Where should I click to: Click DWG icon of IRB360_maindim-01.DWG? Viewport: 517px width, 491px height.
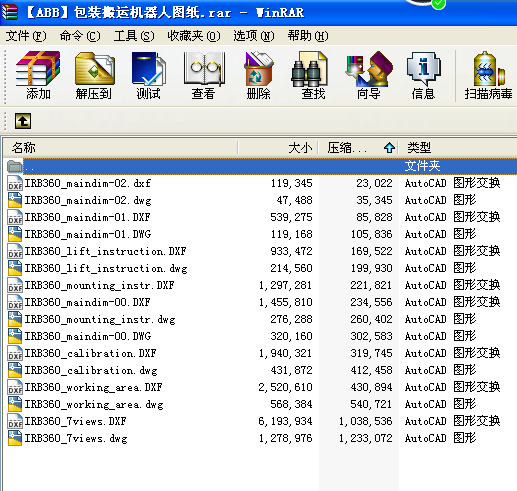[x=15, y=234]
